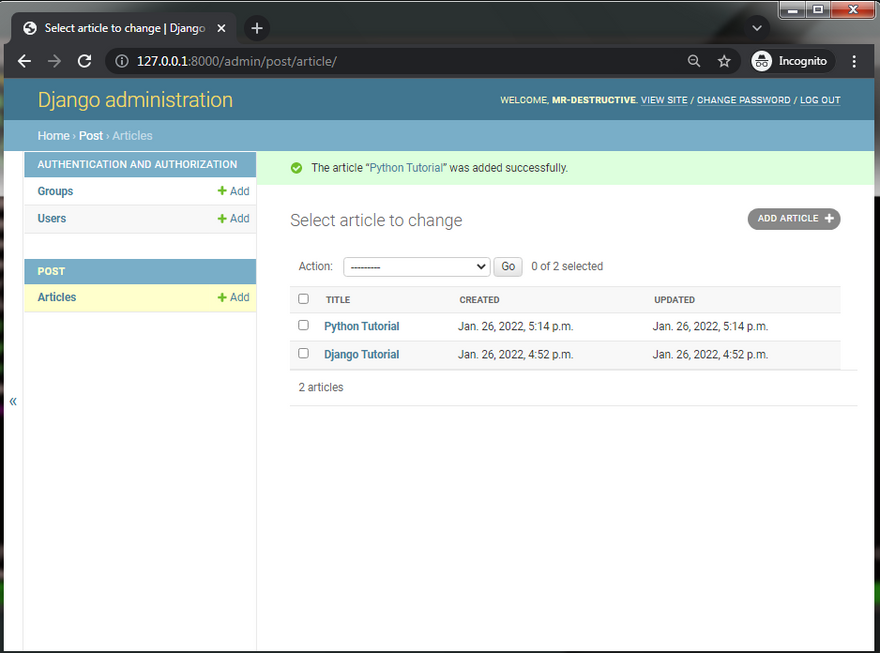
Task: Open Articles in the Post section
Action: [x=57, y=297]
